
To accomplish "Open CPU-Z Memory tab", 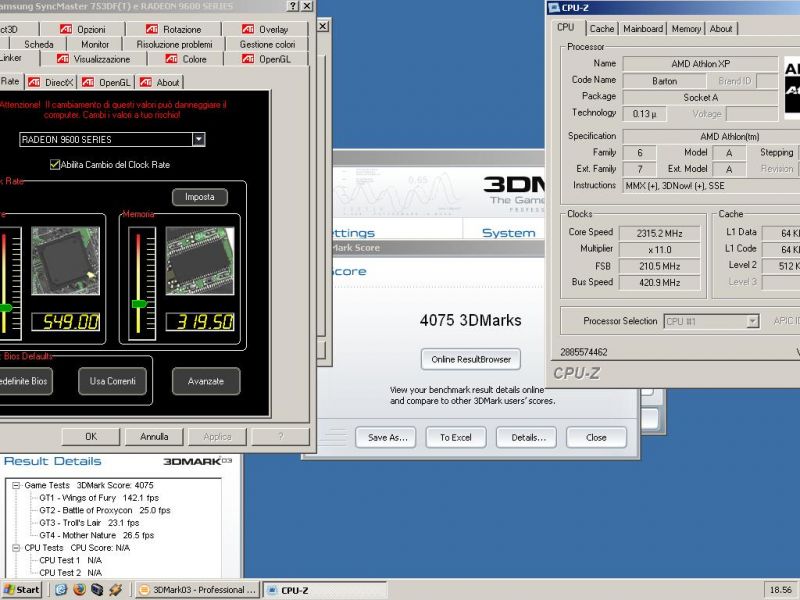I will pyautogui.click(x=686, y=29).
